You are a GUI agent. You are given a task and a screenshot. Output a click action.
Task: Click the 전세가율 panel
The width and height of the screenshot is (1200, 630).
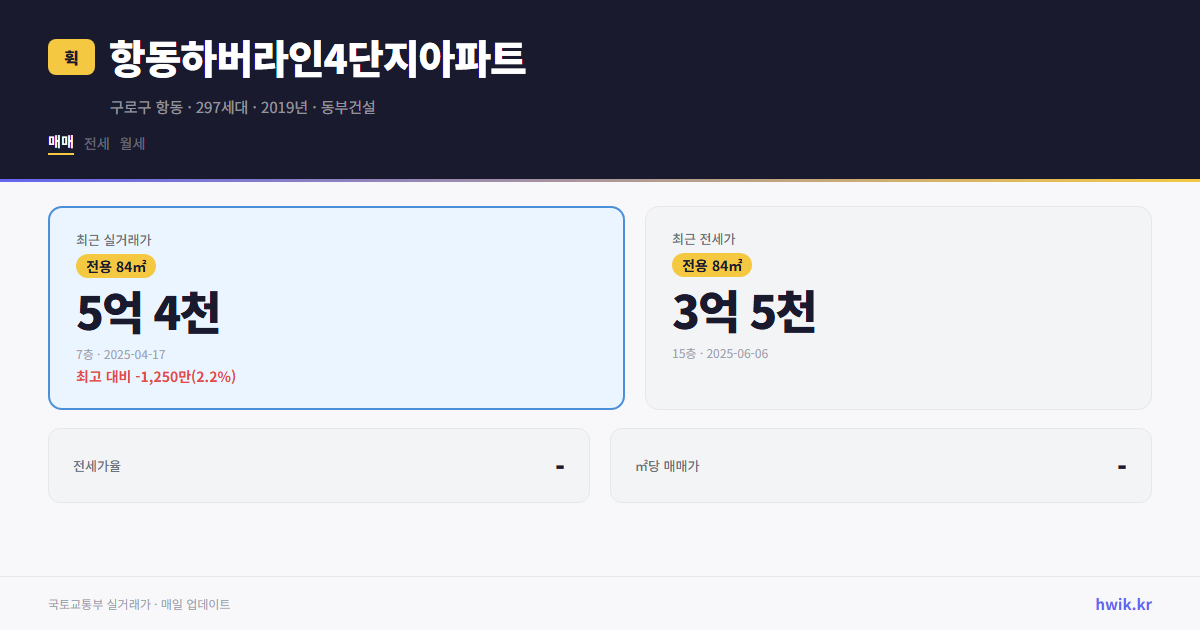click(318, 465)
